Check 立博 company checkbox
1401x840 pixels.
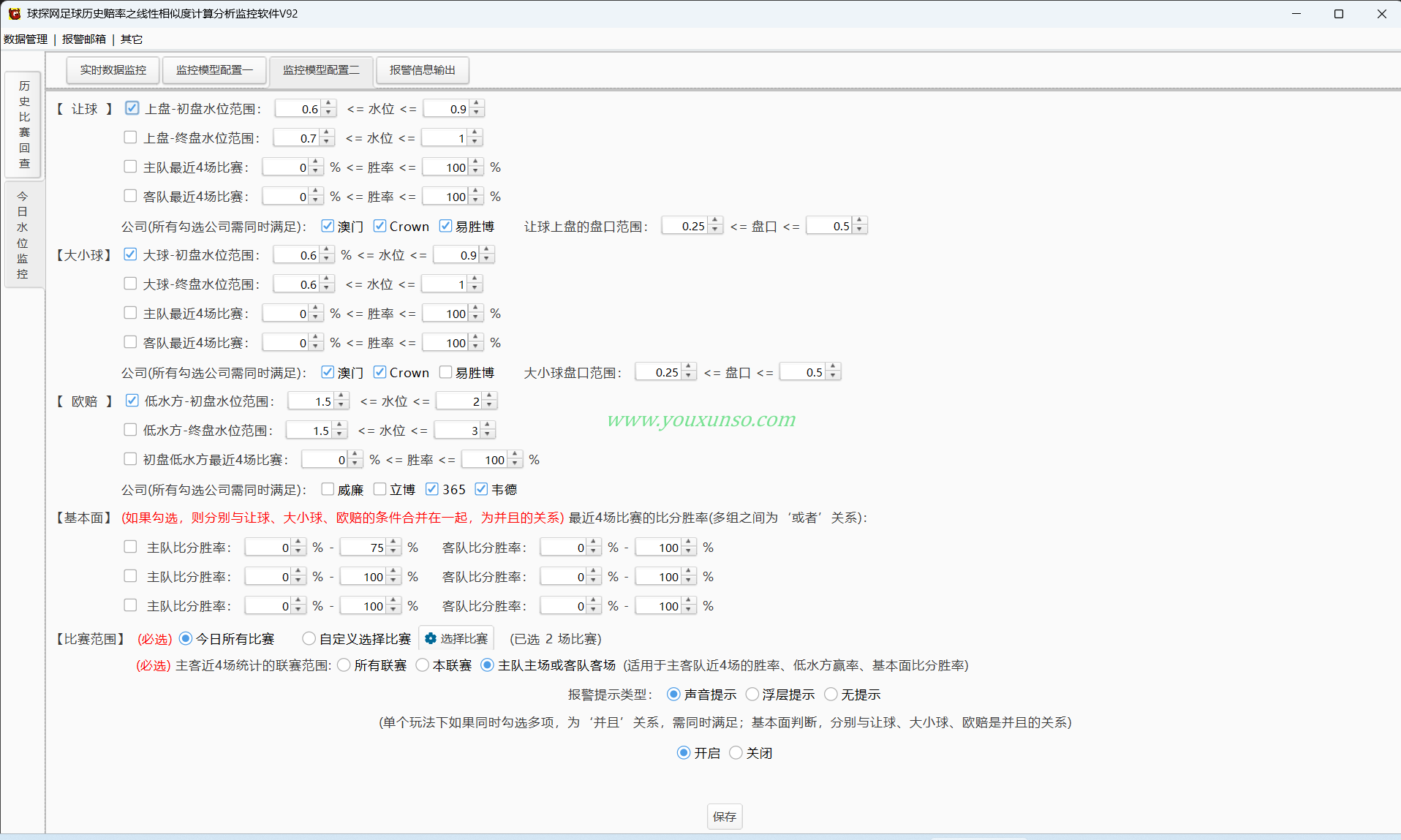[379, 489]
